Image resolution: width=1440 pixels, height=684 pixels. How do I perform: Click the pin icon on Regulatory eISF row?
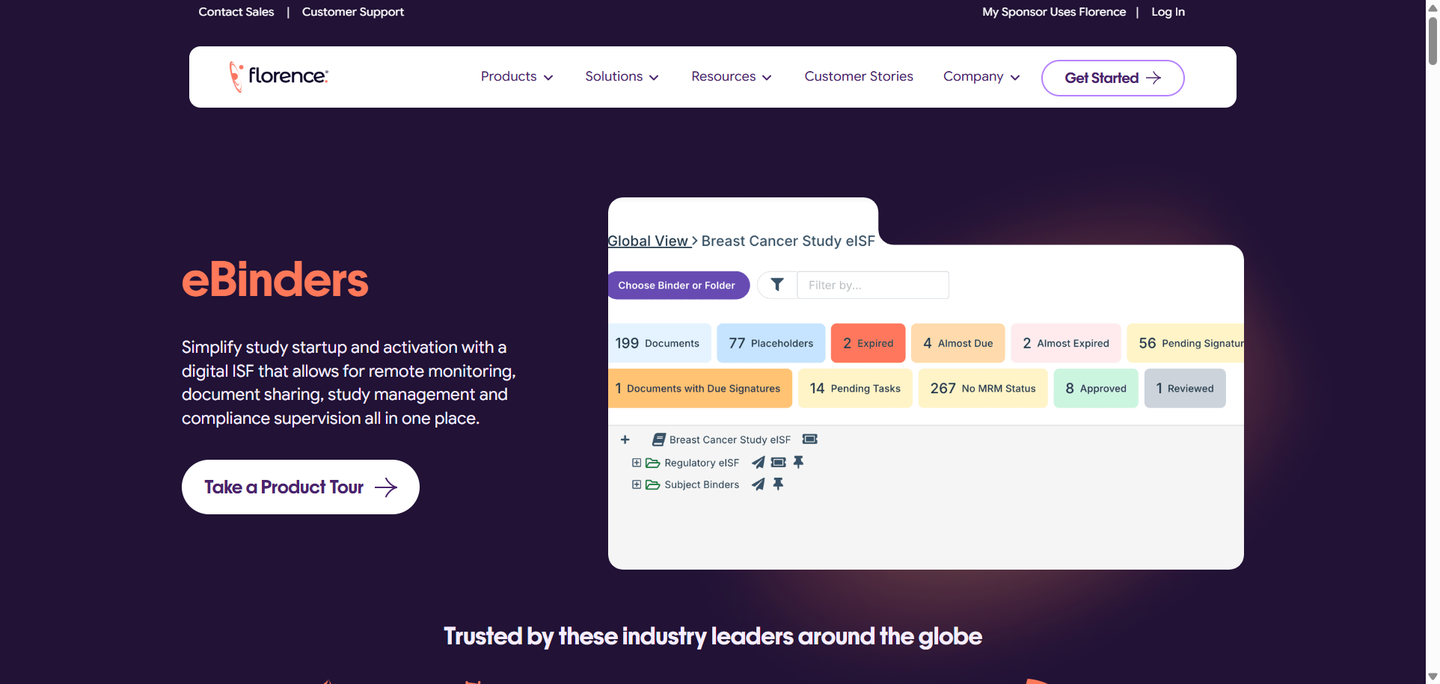[798, 462]
